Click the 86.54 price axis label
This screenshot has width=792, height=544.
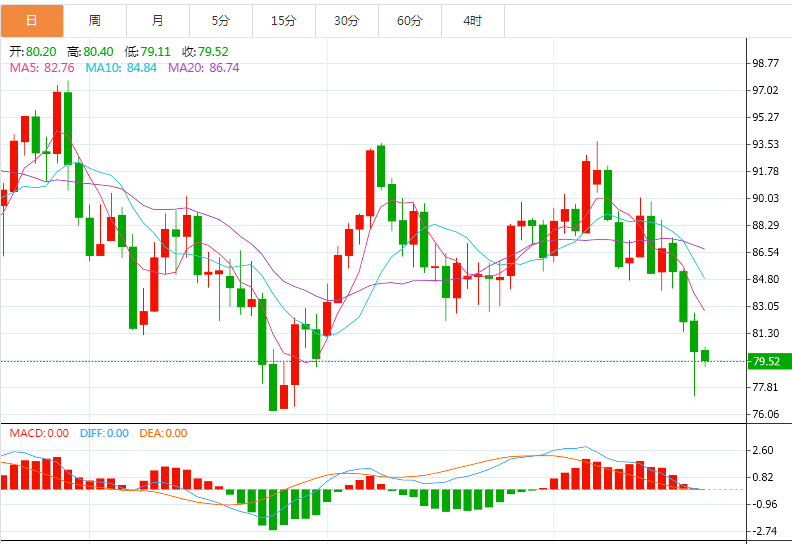tap(766, 252)
